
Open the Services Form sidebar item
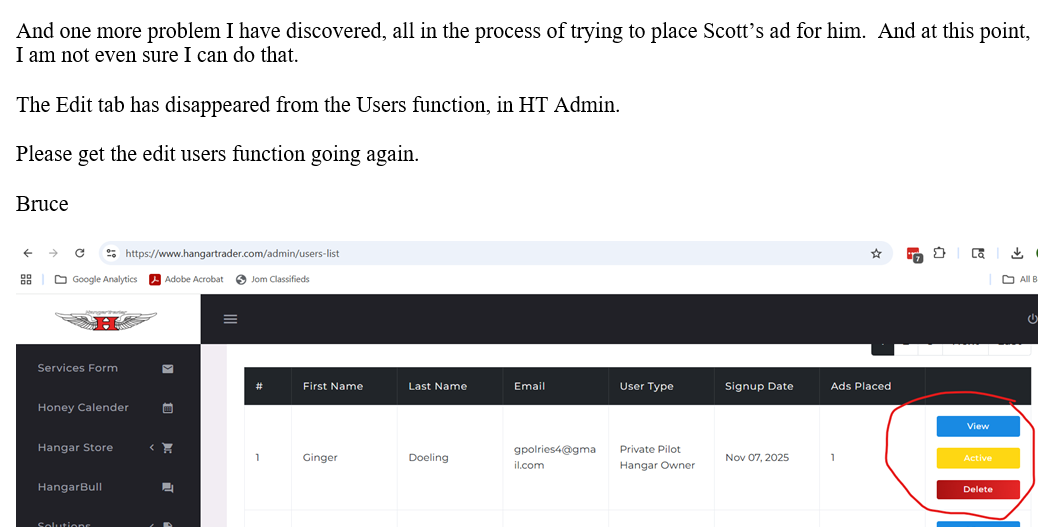(78, 368)
